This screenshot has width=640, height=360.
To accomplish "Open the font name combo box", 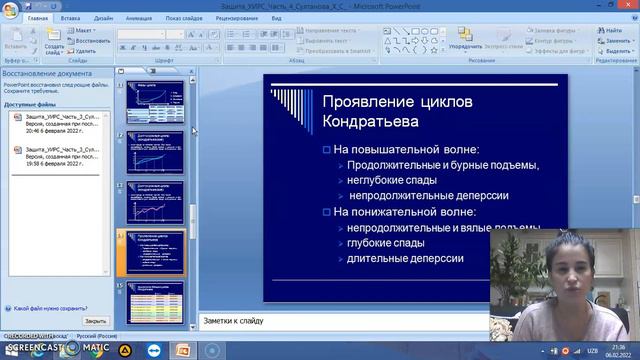I will point(141,35).
